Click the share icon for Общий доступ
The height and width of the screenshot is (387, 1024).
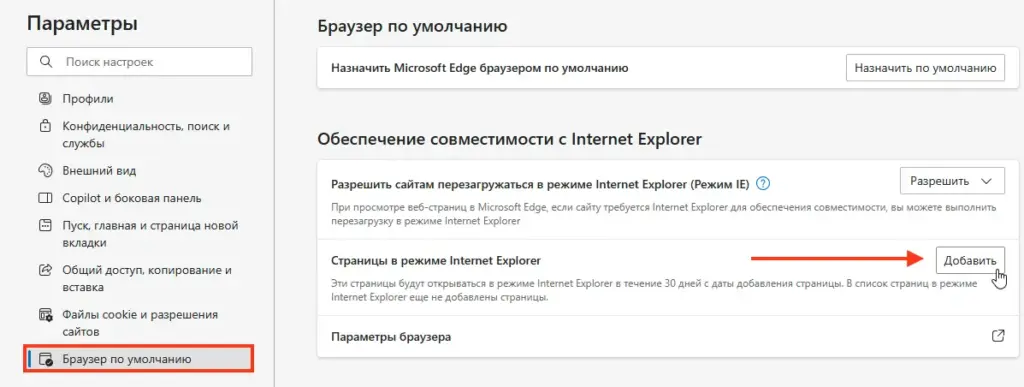click(x=45, y=270)
